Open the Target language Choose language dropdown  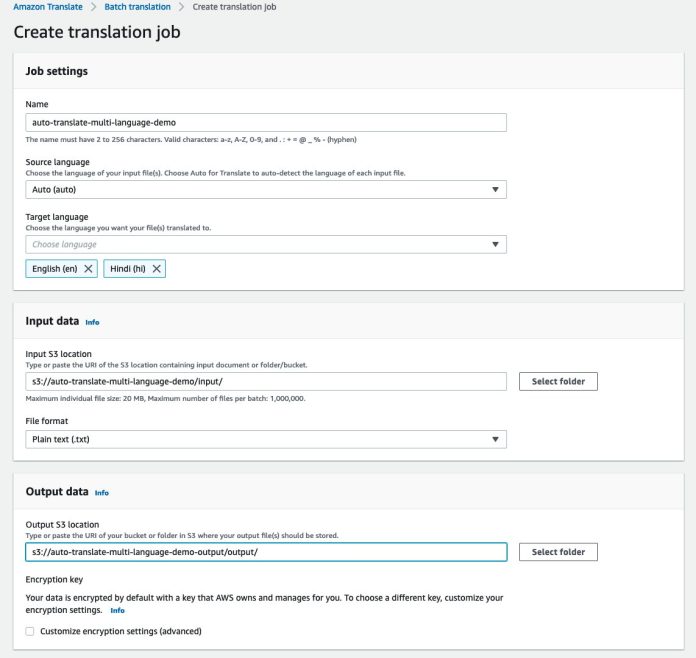click(x=266, y=244)
